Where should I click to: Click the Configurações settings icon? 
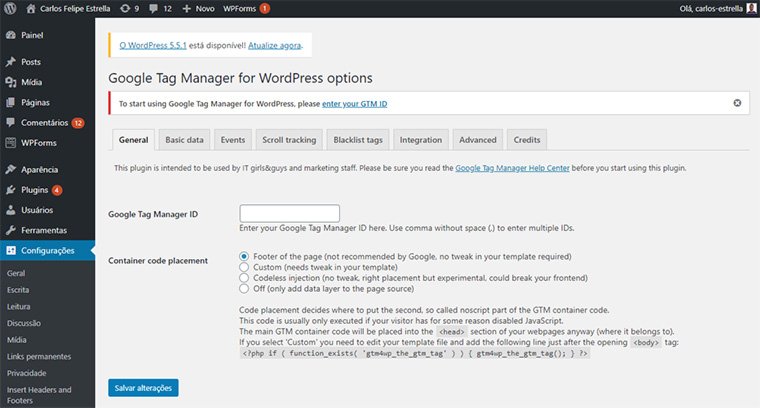[x=11, y=251]
